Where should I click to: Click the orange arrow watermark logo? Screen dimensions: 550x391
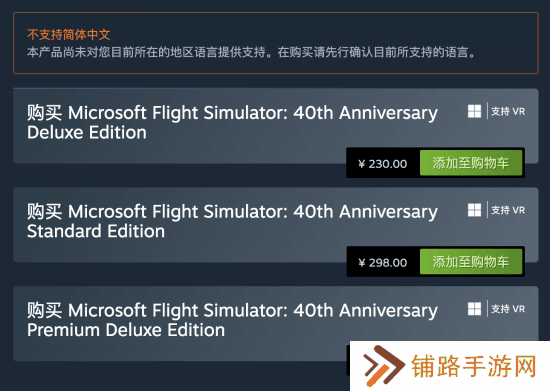[383, 366]
